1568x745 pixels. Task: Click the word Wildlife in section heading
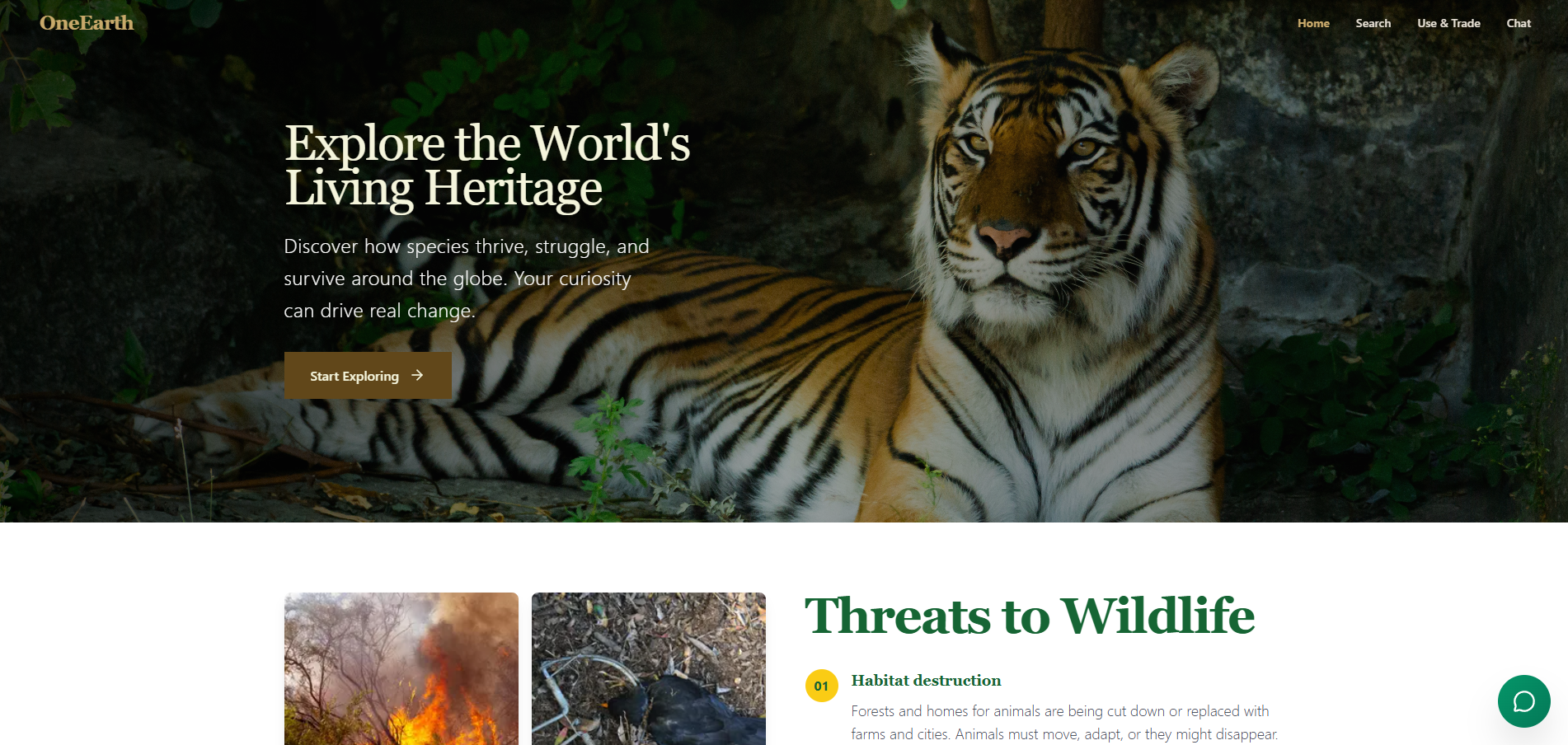(x=1158, y=616)
